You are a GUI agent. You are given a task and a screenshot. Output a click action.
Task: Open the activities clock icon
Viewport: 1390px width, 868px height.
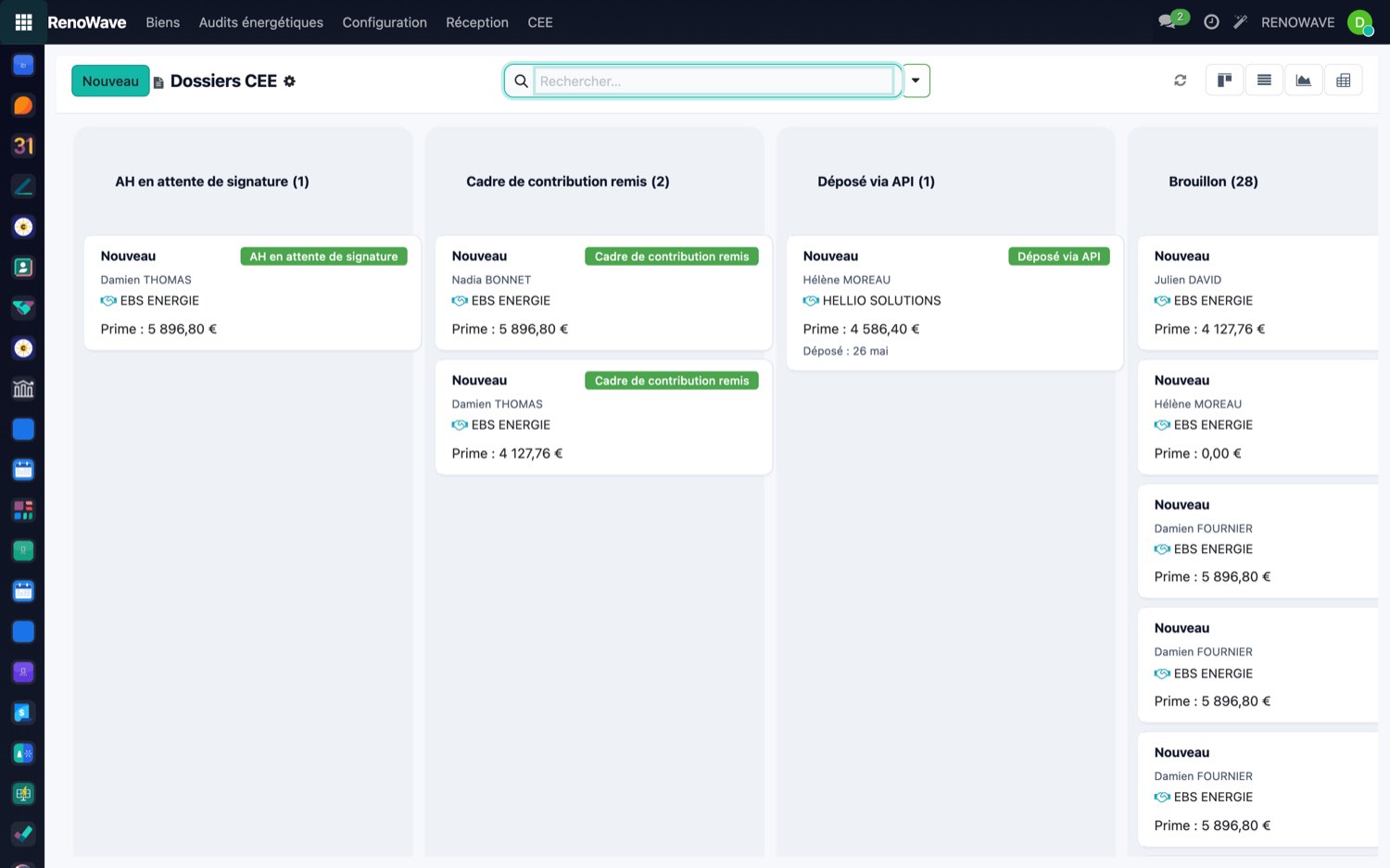(x=1211, y=22)
